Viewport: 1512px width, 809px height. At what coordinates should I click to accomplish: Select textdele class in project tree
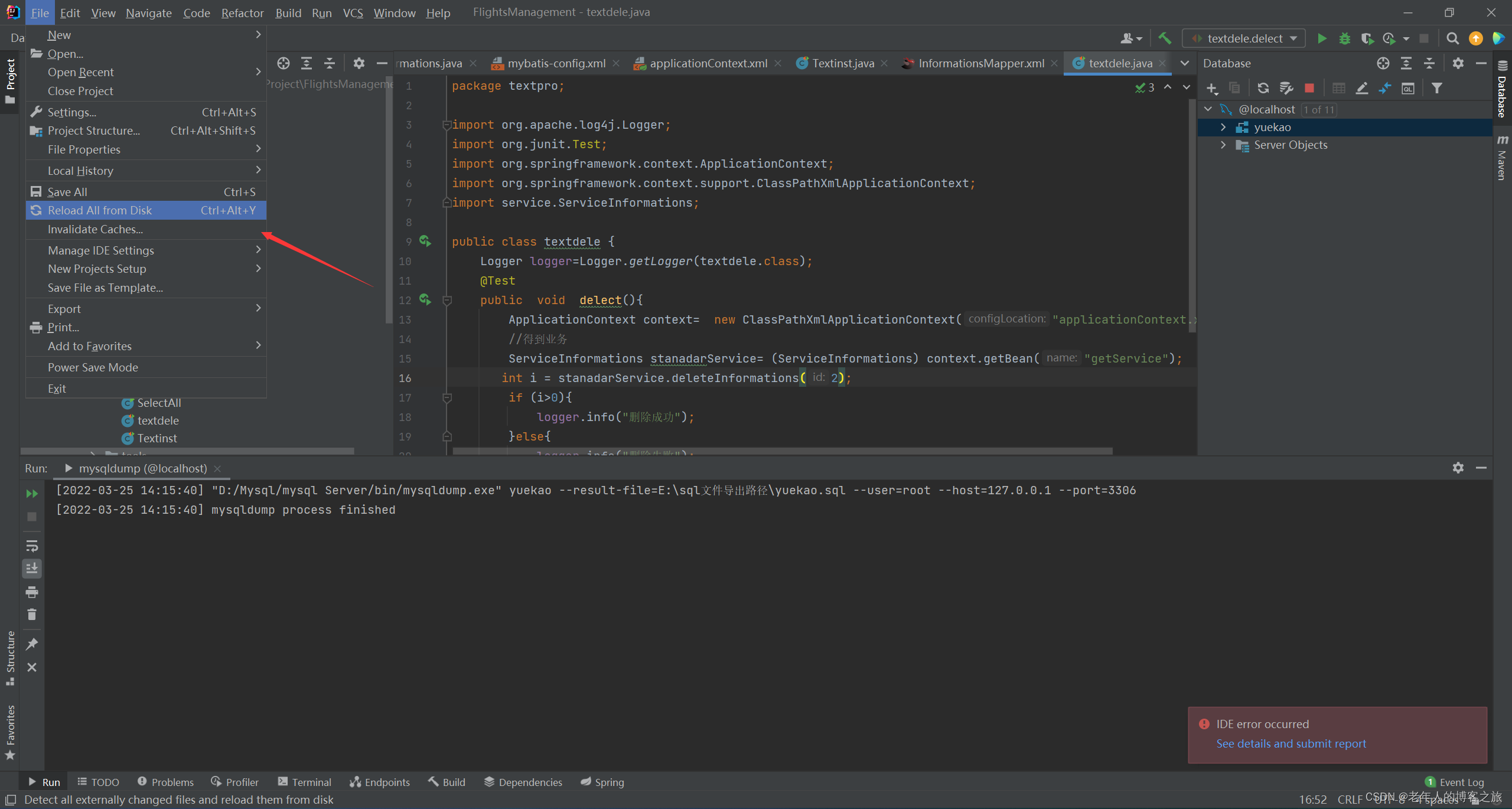pyautogui.click(x=158, y=420)
